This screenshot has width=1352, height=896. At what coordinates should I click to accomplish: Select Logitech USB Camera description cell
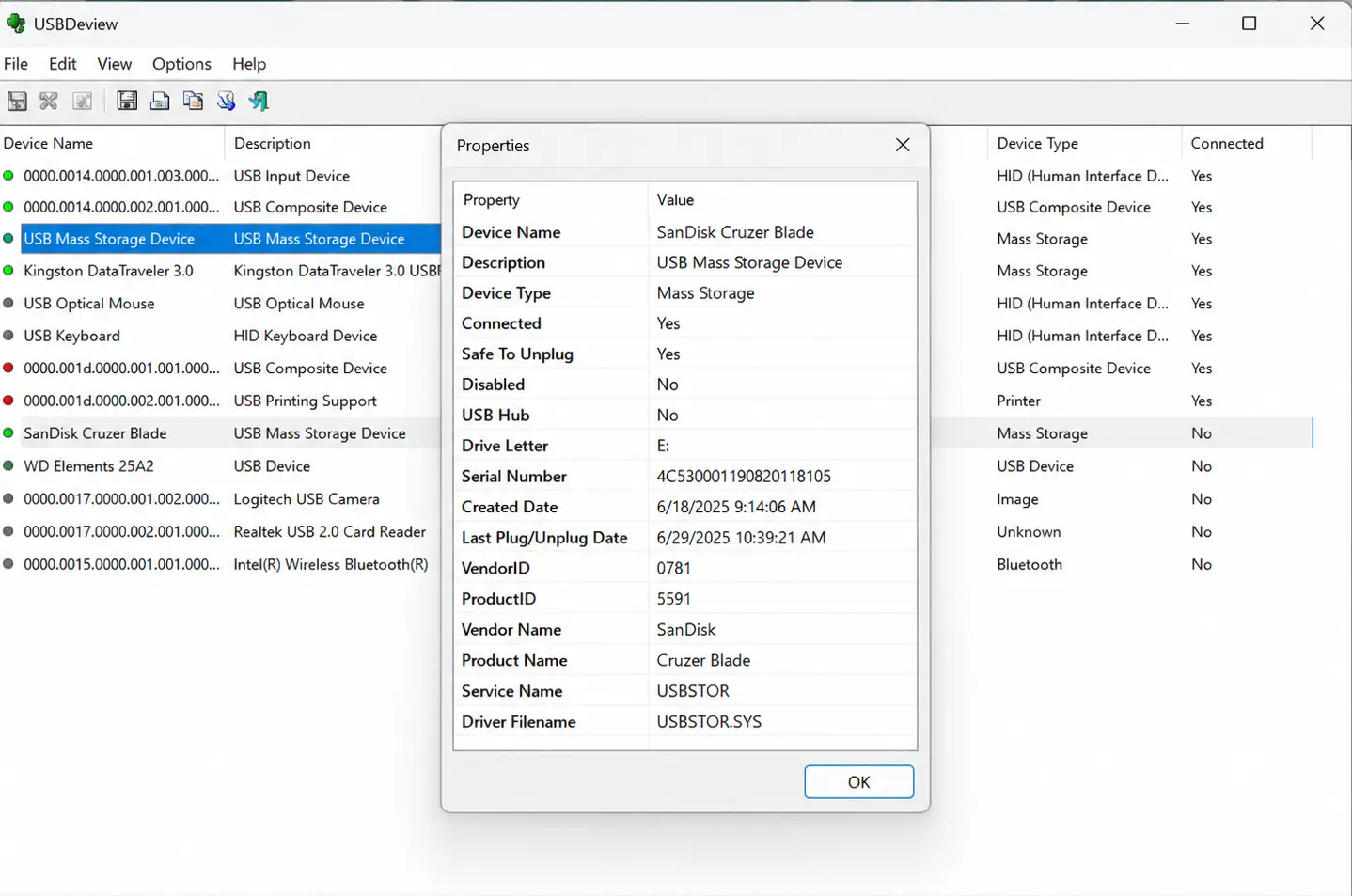click(x=307, y=499)
